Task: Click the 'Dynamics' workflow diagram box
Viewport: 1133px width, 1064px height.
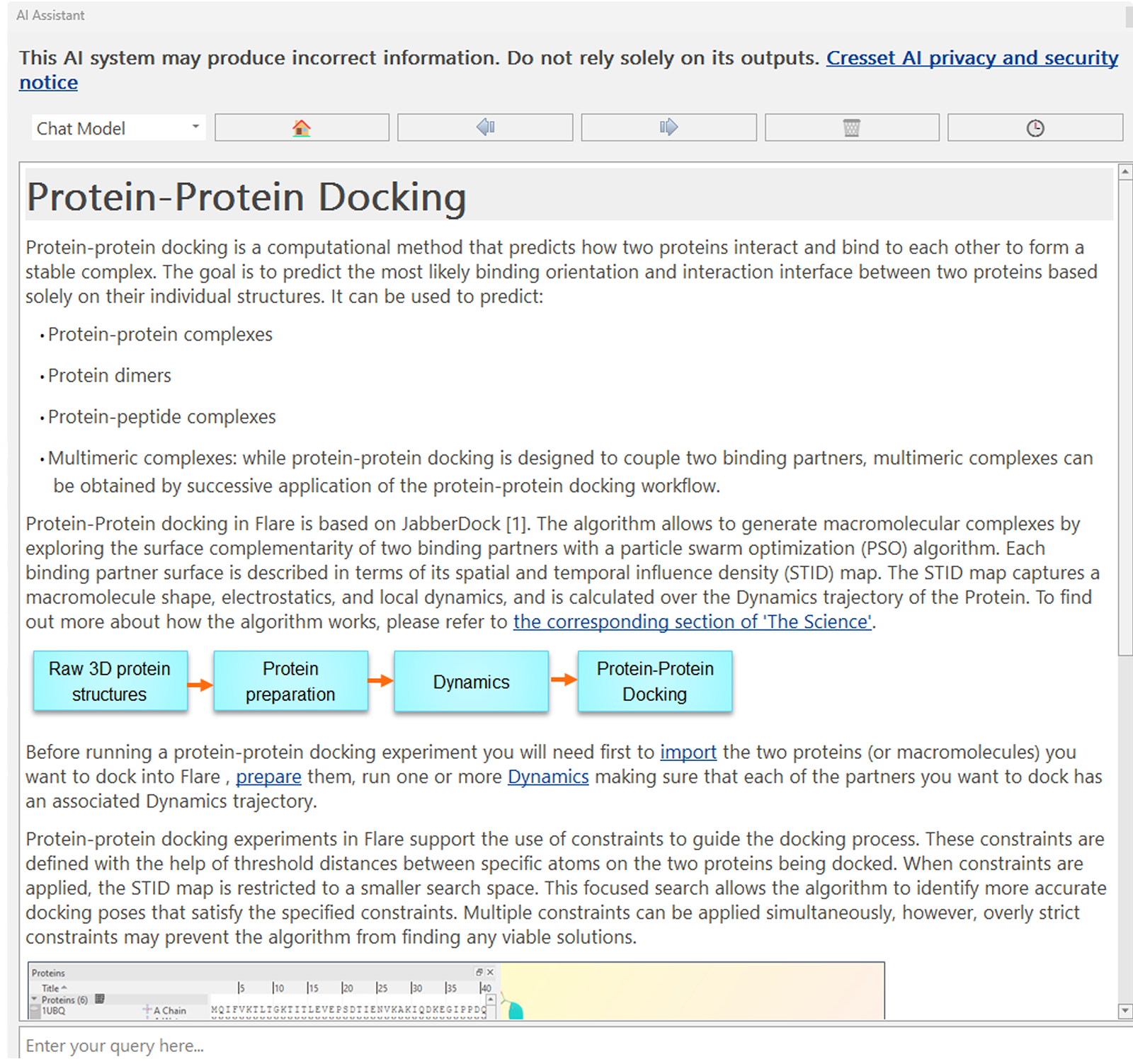Action: (x=471, y=682)
